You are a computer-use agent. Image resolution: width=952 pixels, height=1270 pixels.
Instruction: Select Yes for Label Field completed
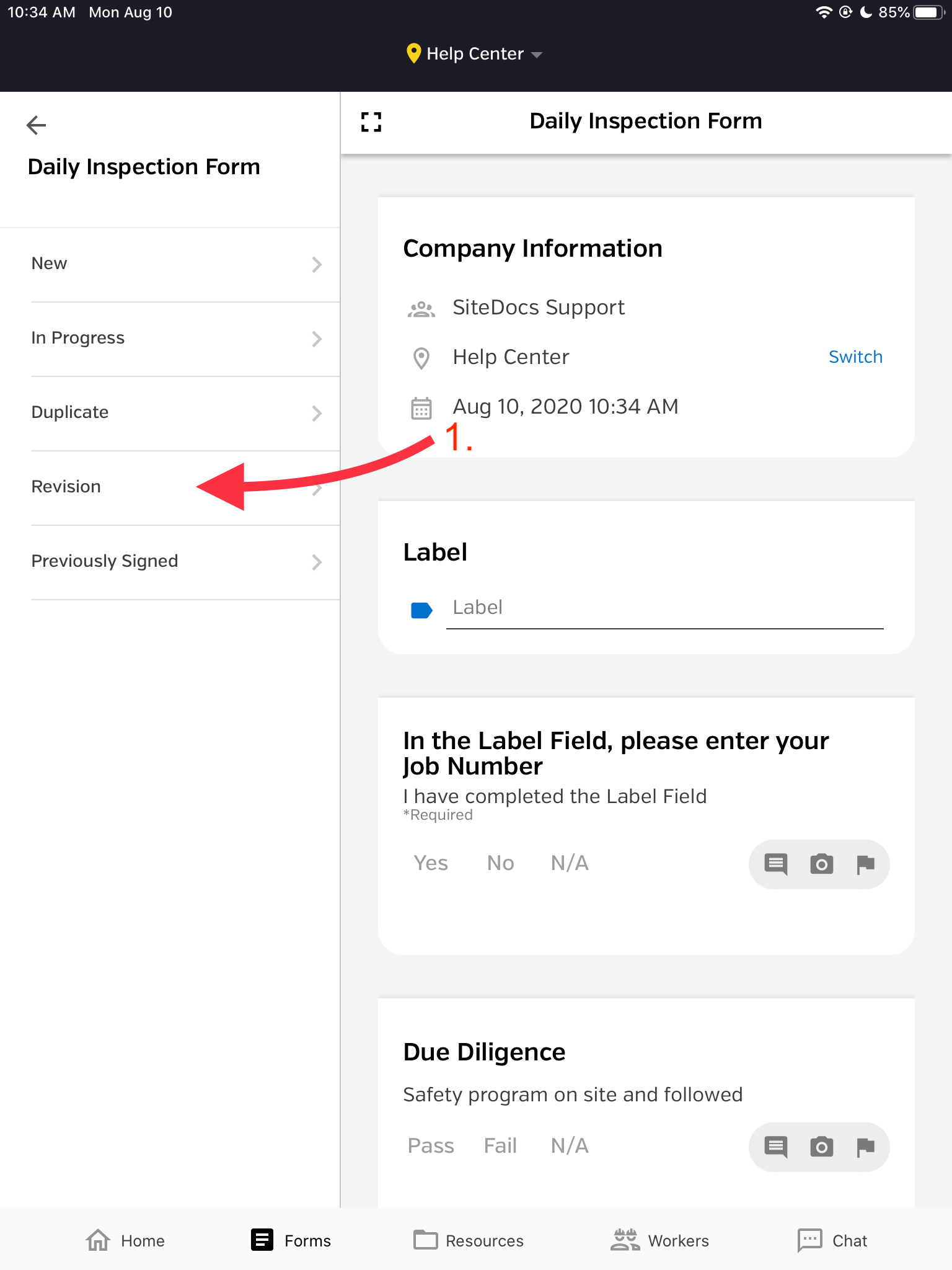431,863
